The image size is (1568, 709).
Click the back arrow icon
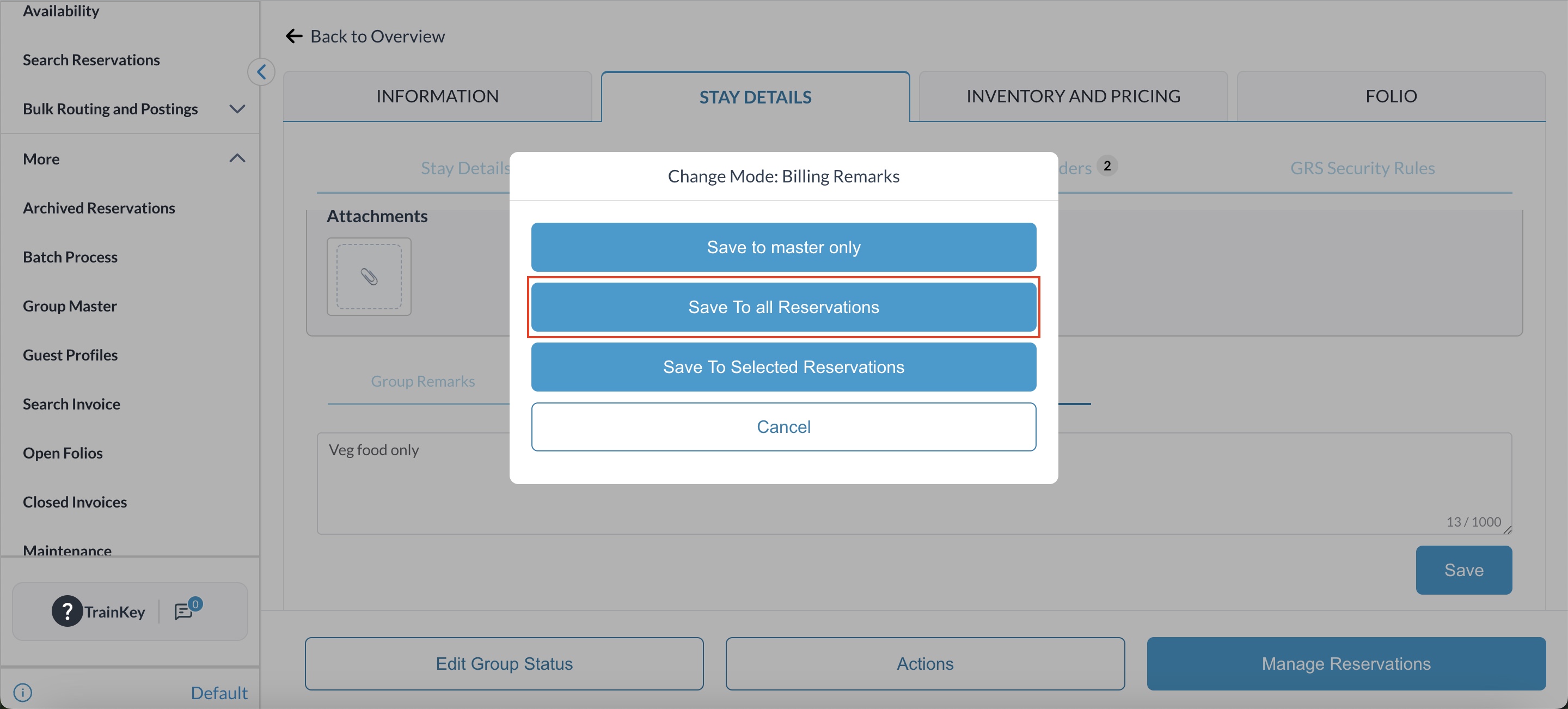294,36
